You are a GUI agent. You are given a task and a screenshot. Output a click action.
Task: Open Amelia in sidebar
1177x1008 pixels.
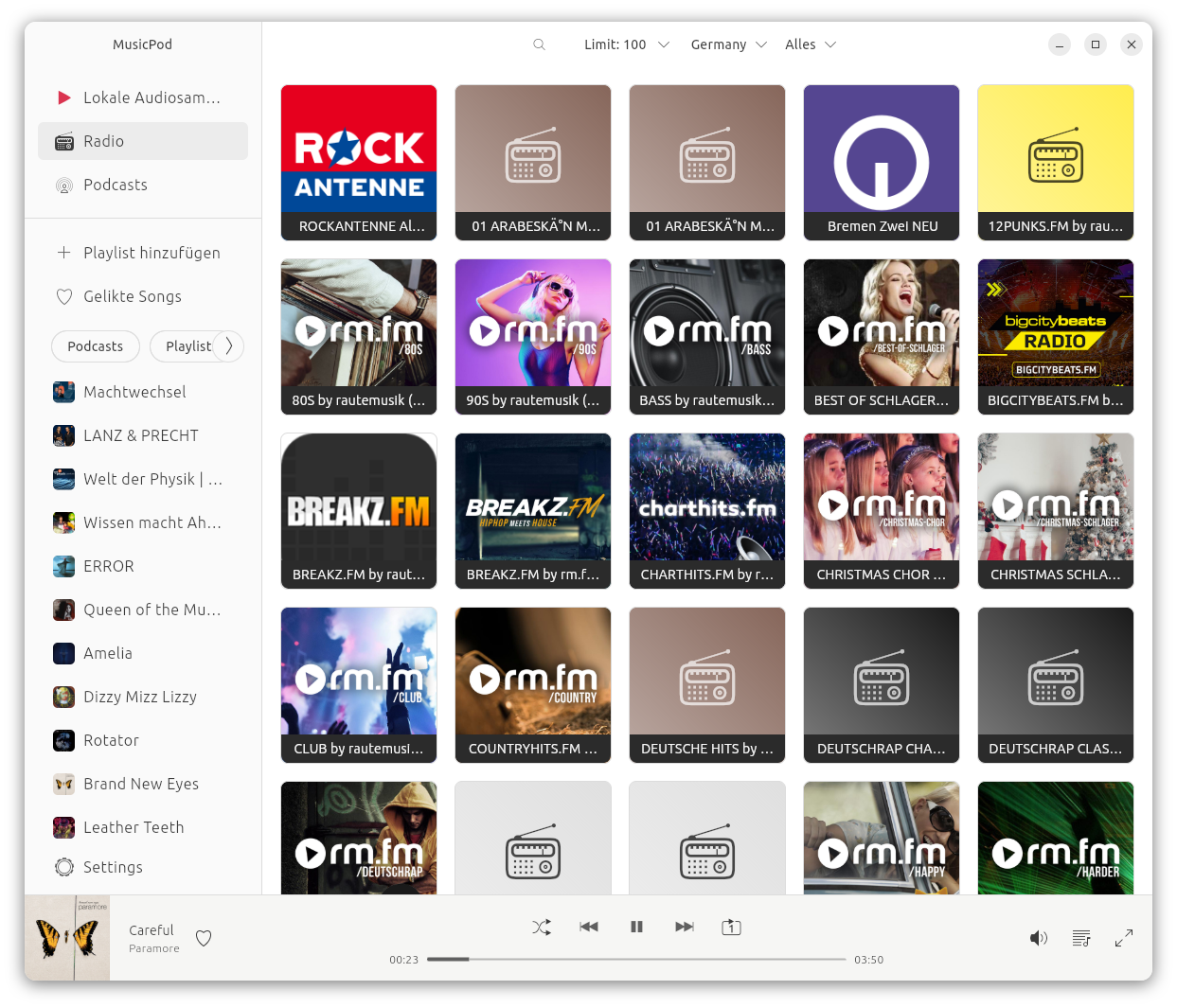pyautogui.click(x=143, y=653)
